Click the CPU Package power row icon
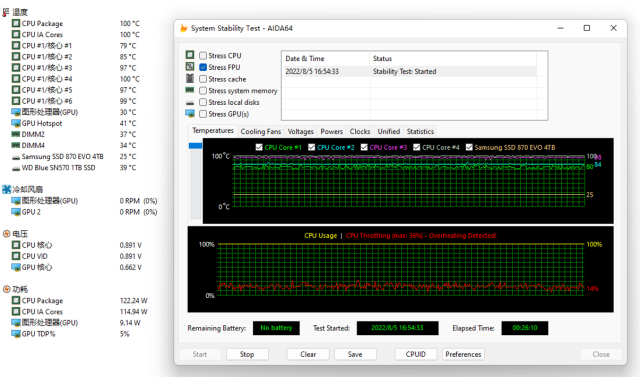 coord(16,300)
